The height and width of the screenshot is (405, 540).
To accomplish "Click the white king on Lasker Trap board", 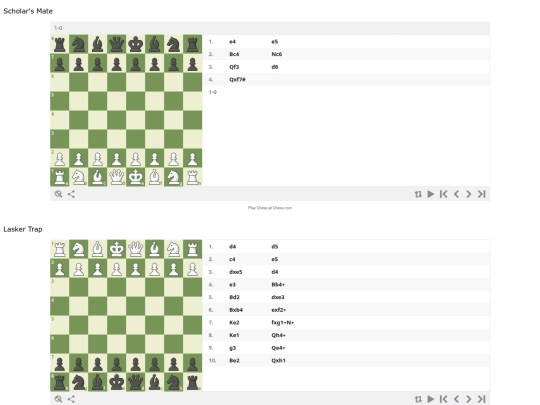I will pyautogui.click(x=116, y=249).
